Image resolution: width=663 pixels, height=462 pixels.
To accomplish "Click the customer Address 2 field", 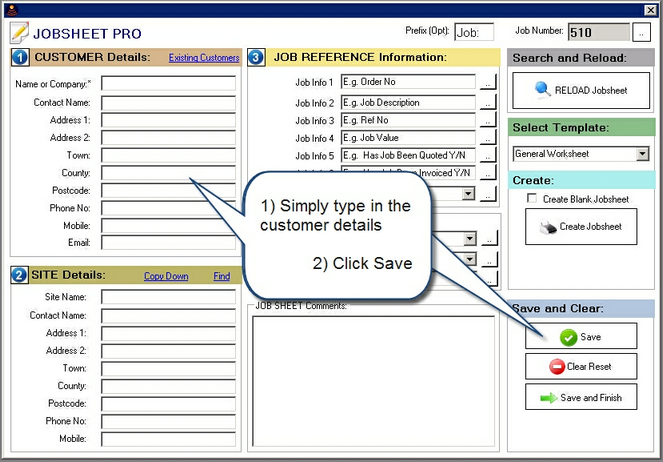I will click(168, 138).
